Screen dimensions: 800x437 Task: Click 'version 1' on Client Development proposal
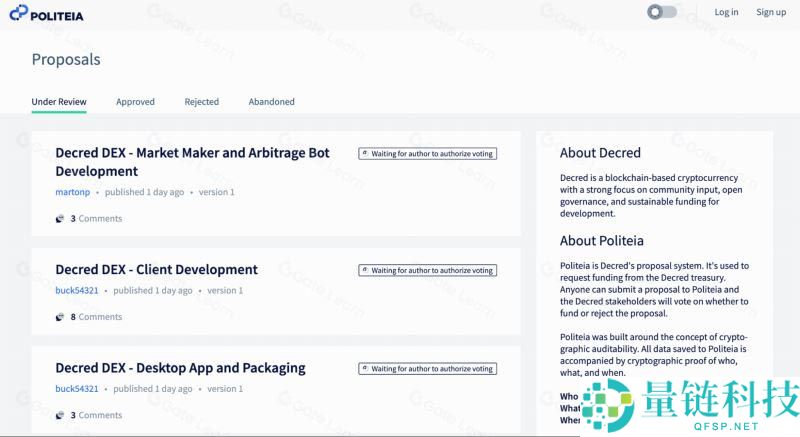pyautogui.click(x=225, y=291)
